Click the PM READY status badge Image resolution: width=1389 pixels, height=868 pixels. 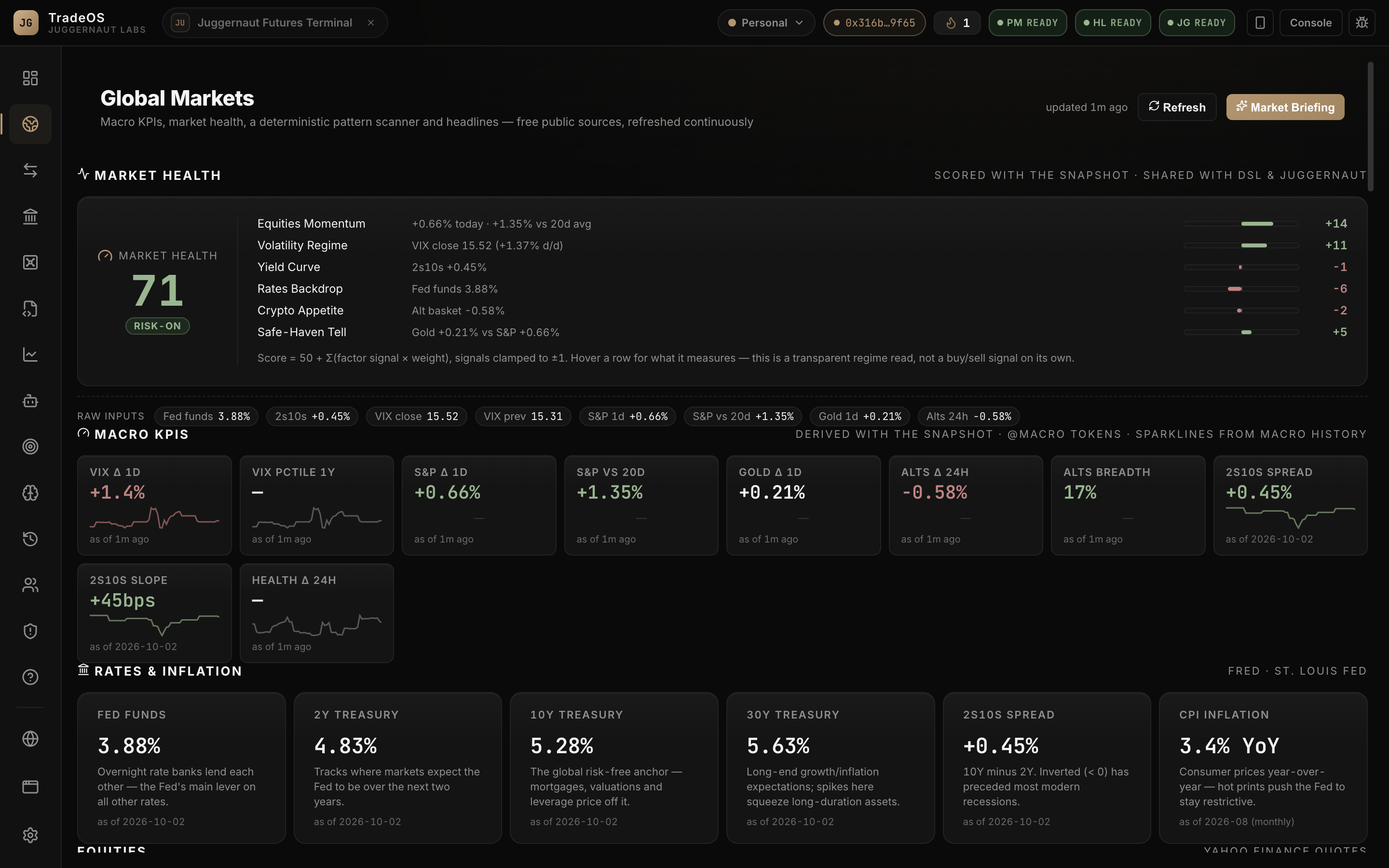point(1027,23)
